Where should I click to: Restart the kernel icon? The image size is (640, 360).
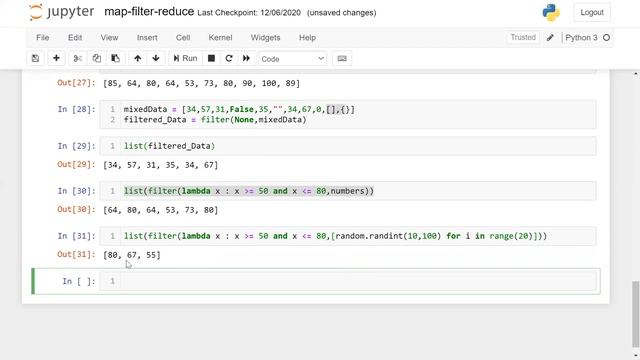coord(229,58)
